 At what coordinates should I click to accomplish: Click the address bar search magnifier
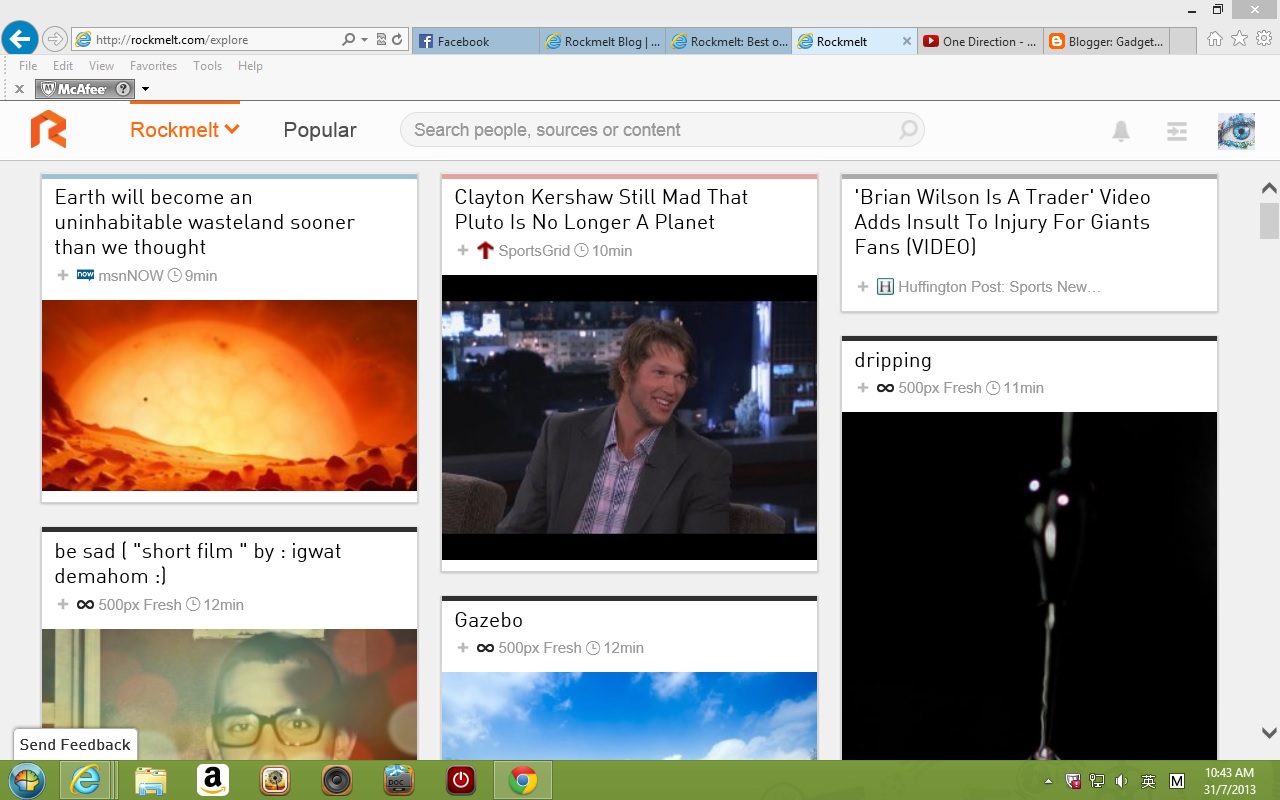pyautogui.click(x=349, y=40)
